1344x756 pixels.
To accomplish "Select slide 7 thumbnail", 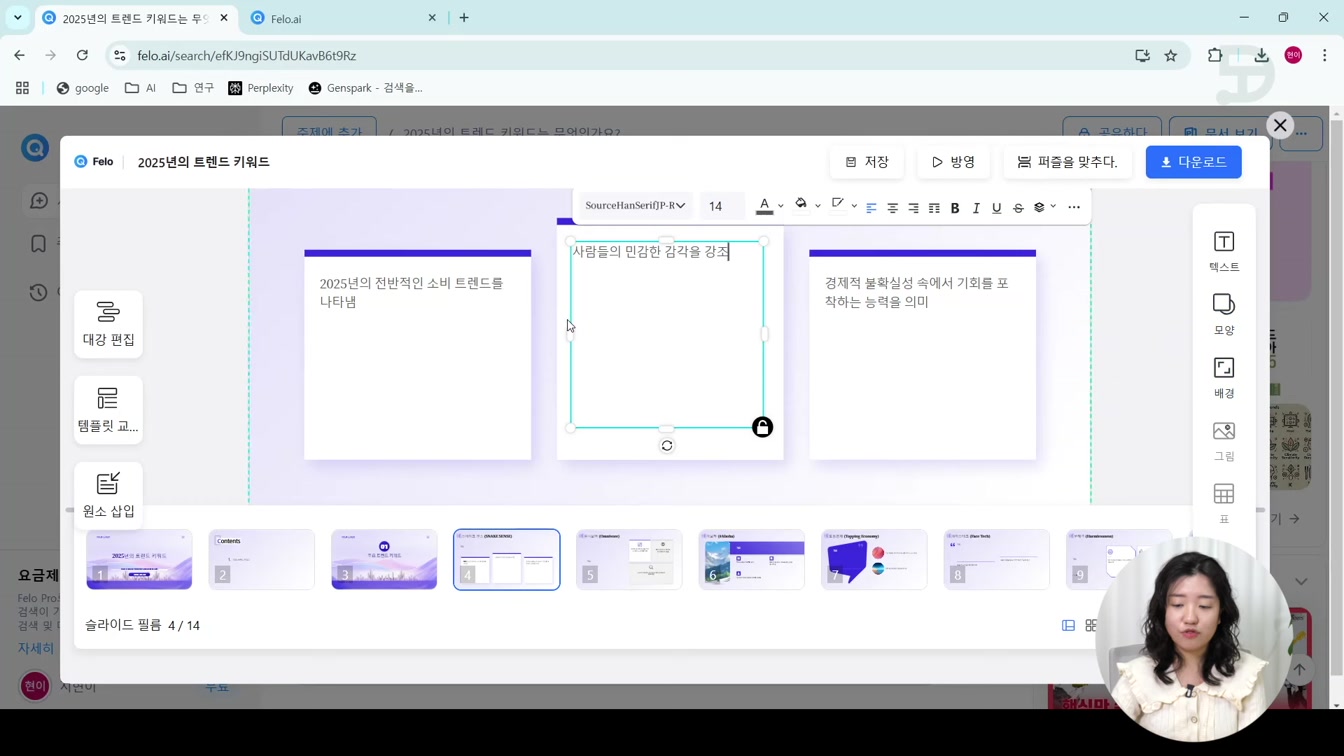I will point(874,559).
